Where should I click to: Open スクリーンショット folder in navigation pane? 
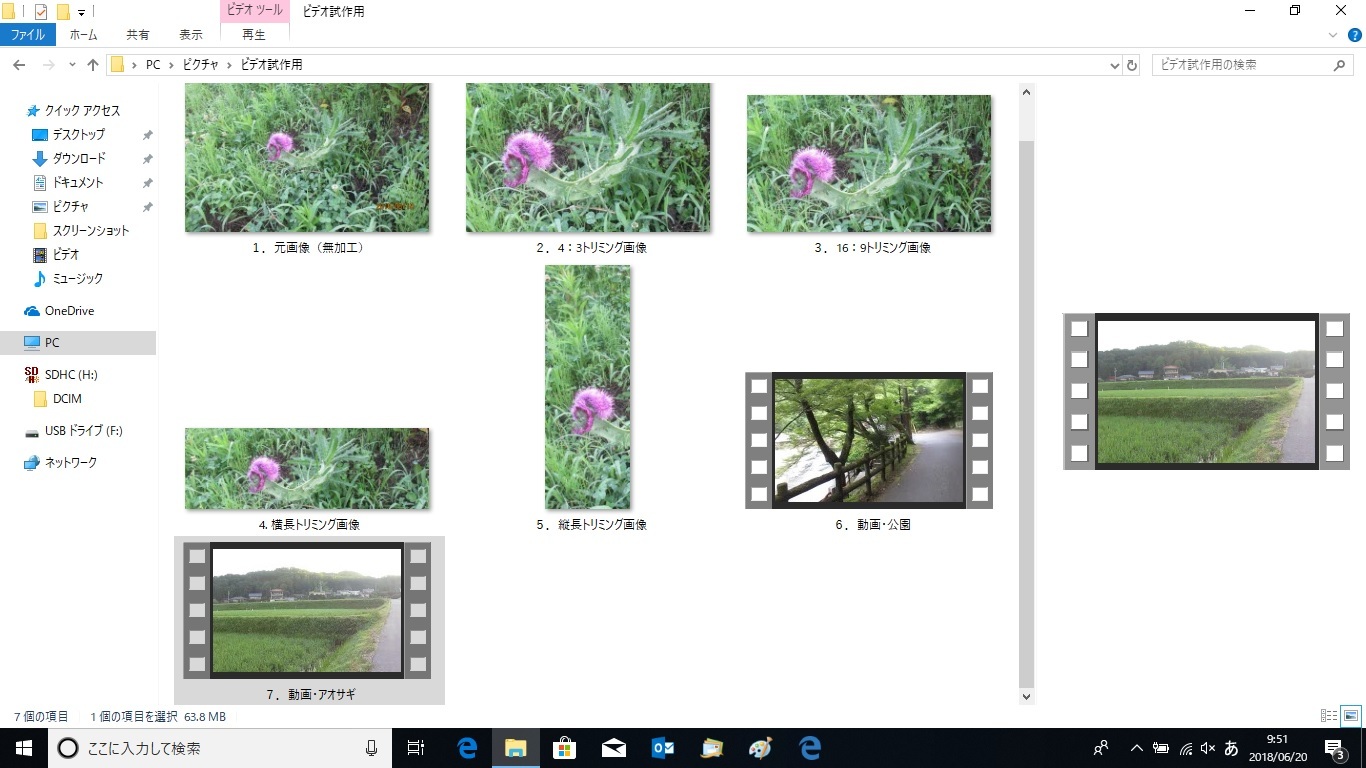pyautogui.click(x=91, y=231)
